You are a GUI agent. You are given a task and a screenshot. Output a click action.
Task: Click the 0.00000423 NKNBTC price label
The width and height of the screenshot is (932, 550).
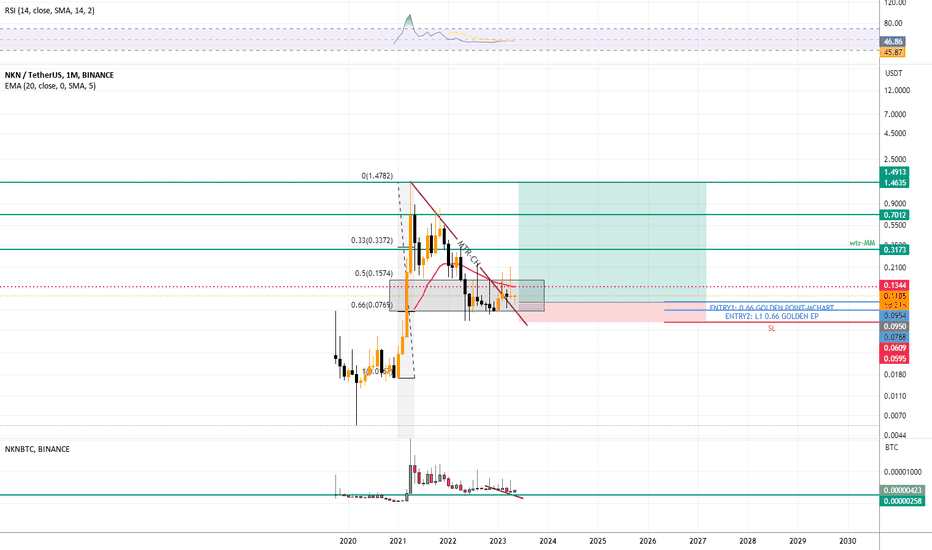pos(902,491)
